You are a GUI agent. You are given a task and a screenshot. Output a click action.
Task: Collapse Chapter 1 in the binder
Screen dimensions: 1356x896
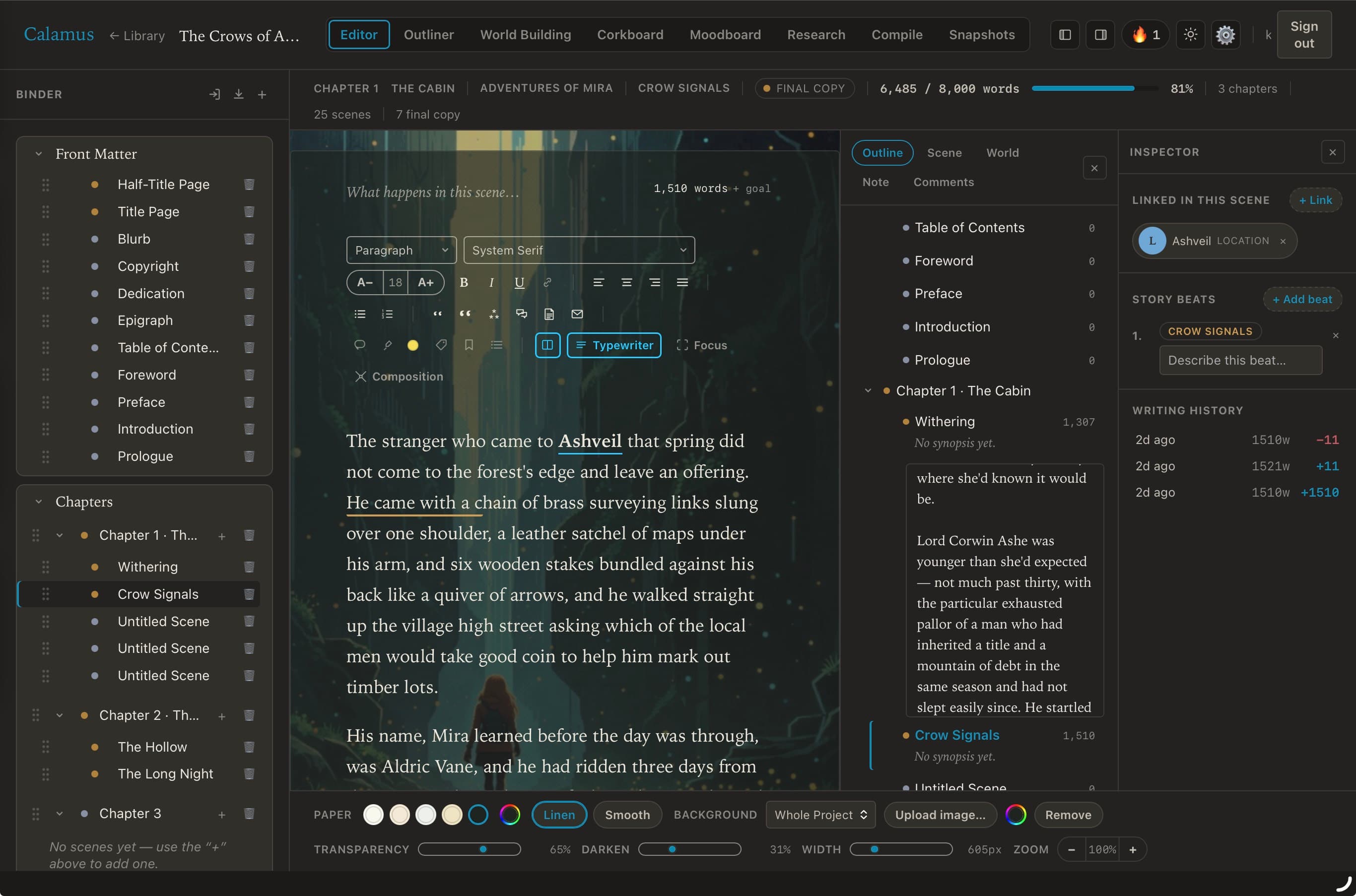pos(60,535)
